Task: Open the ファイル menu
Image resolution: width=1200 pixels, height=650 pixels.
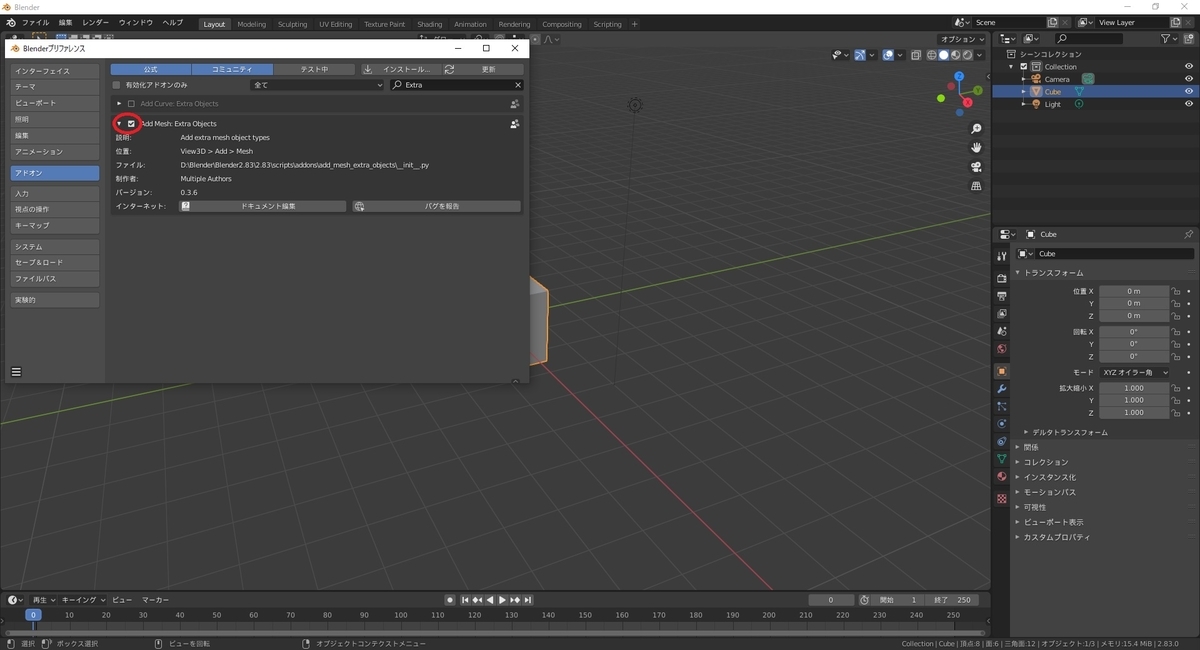Action: [x=35, y=22]
